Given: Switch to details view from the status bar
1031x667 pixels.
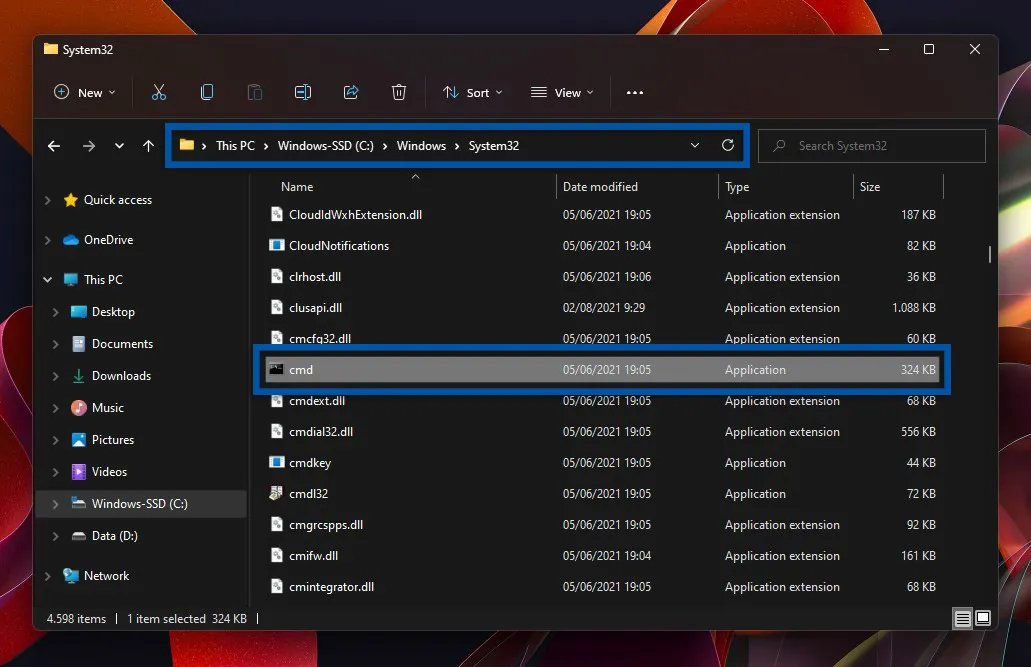Looking at the screenshot, I should click(961, 618).
